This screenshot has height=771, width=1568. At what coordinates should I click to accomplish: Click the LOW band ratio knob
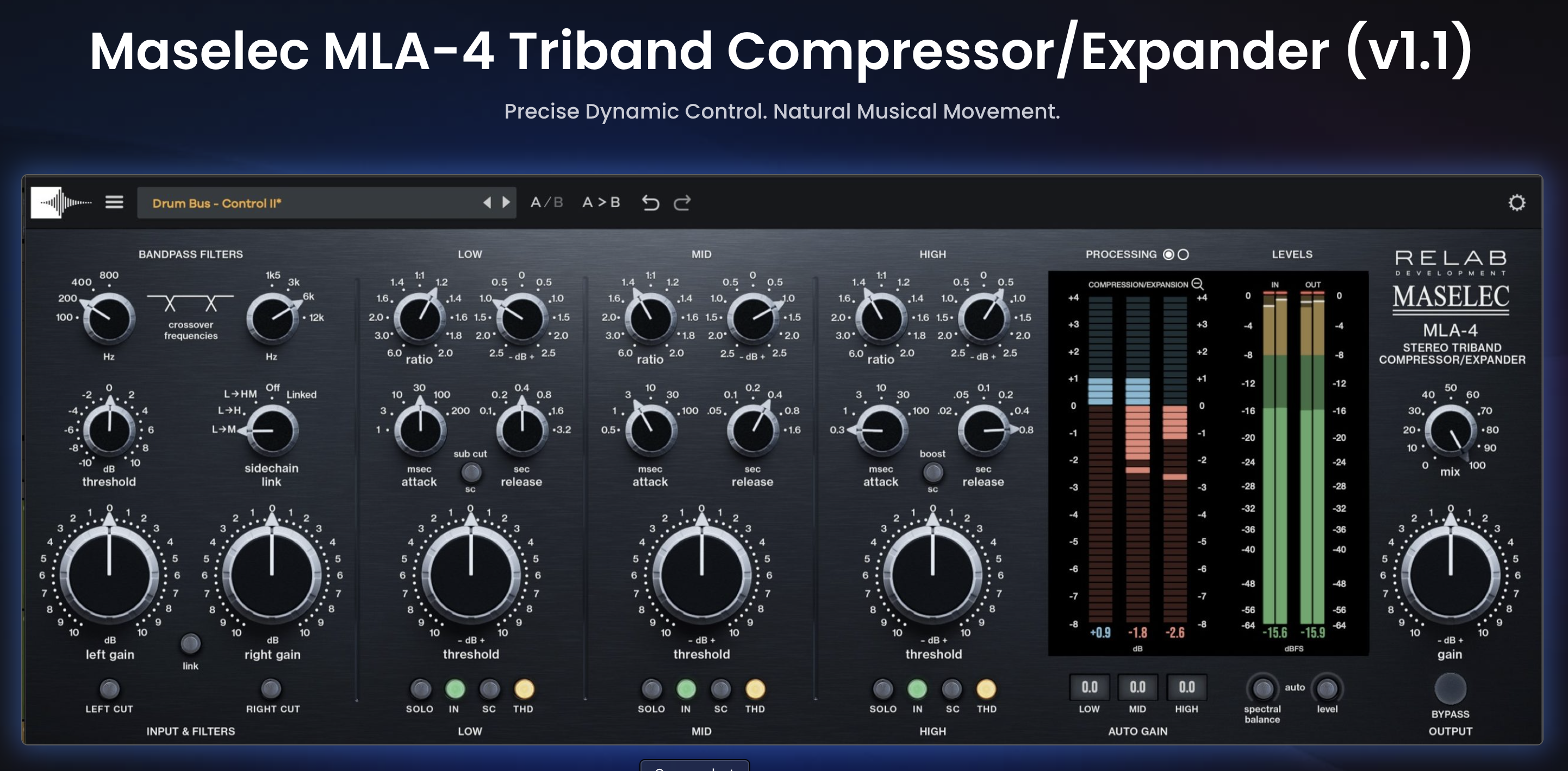click(x=420, y=318)
